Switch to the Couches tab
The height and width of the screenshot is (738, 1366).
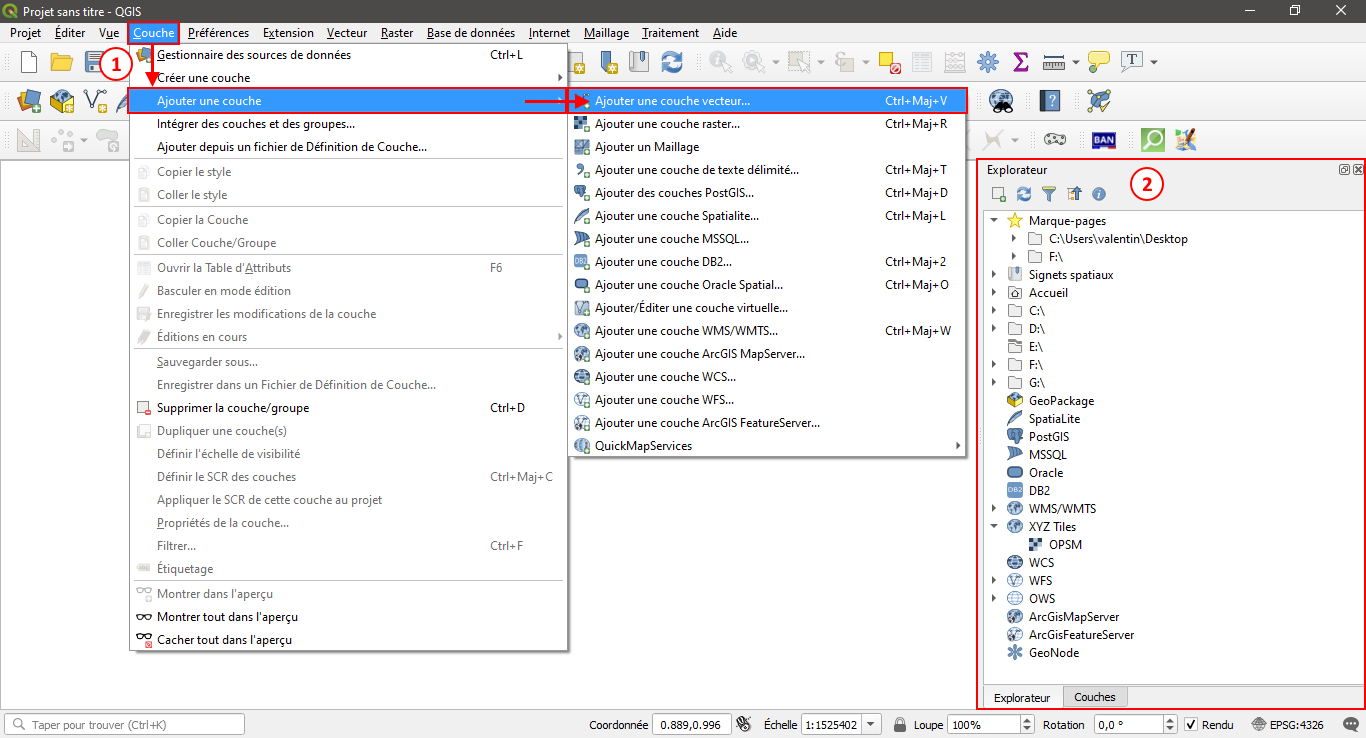(1095, 697)
